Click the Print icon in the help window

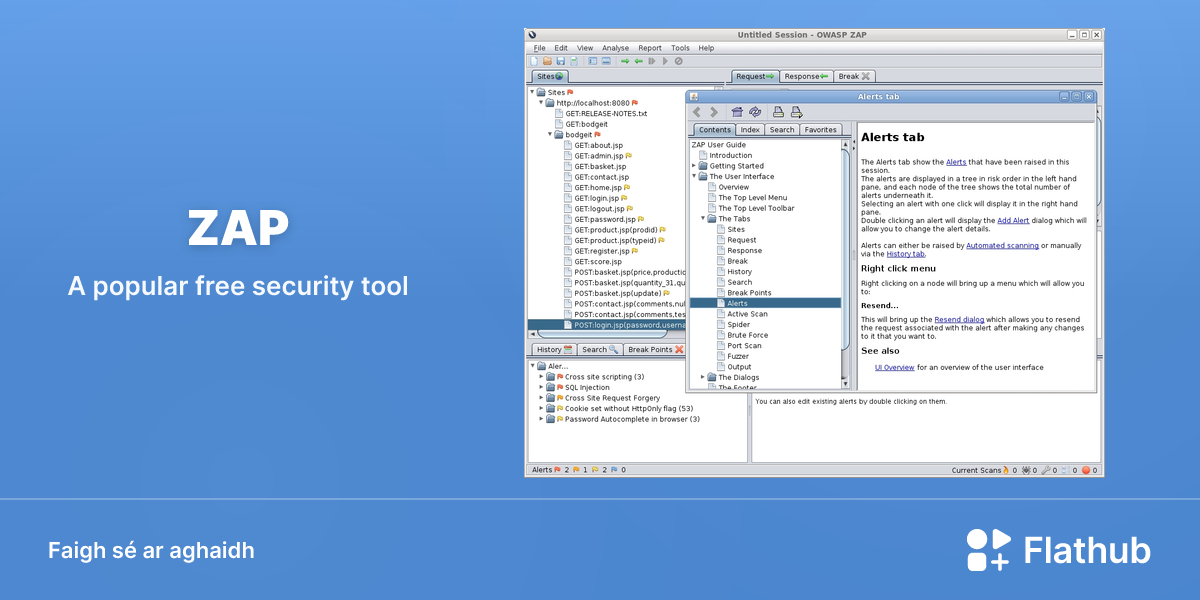click(x=778, y=112)
